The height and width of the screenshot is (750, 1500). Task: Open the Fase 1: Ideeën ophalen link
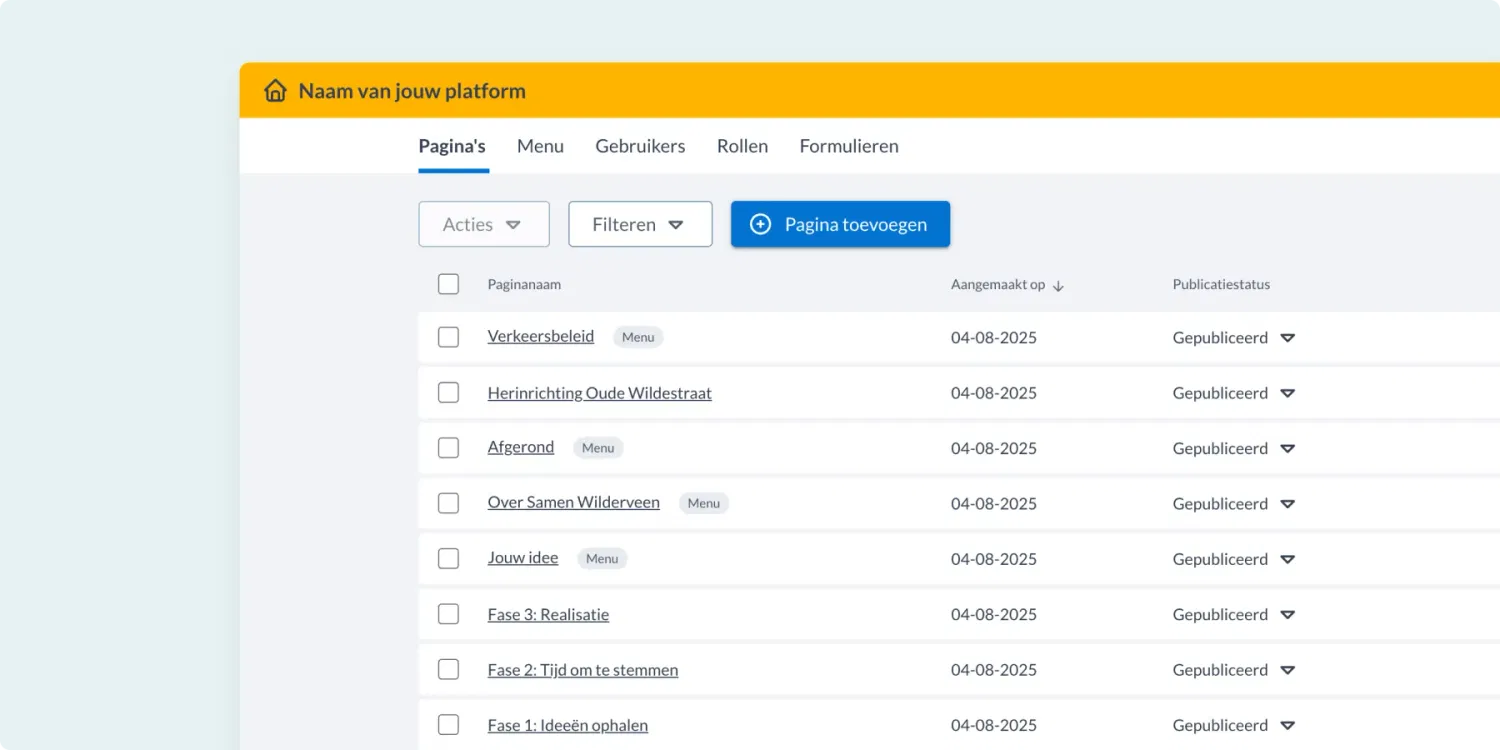point(568,726)
